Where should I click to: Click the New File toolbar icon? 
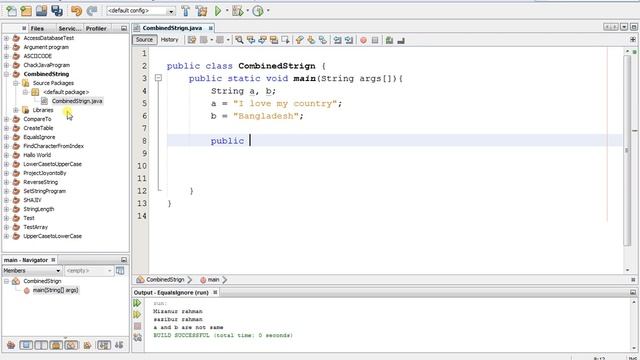click(x=11, y=11)
